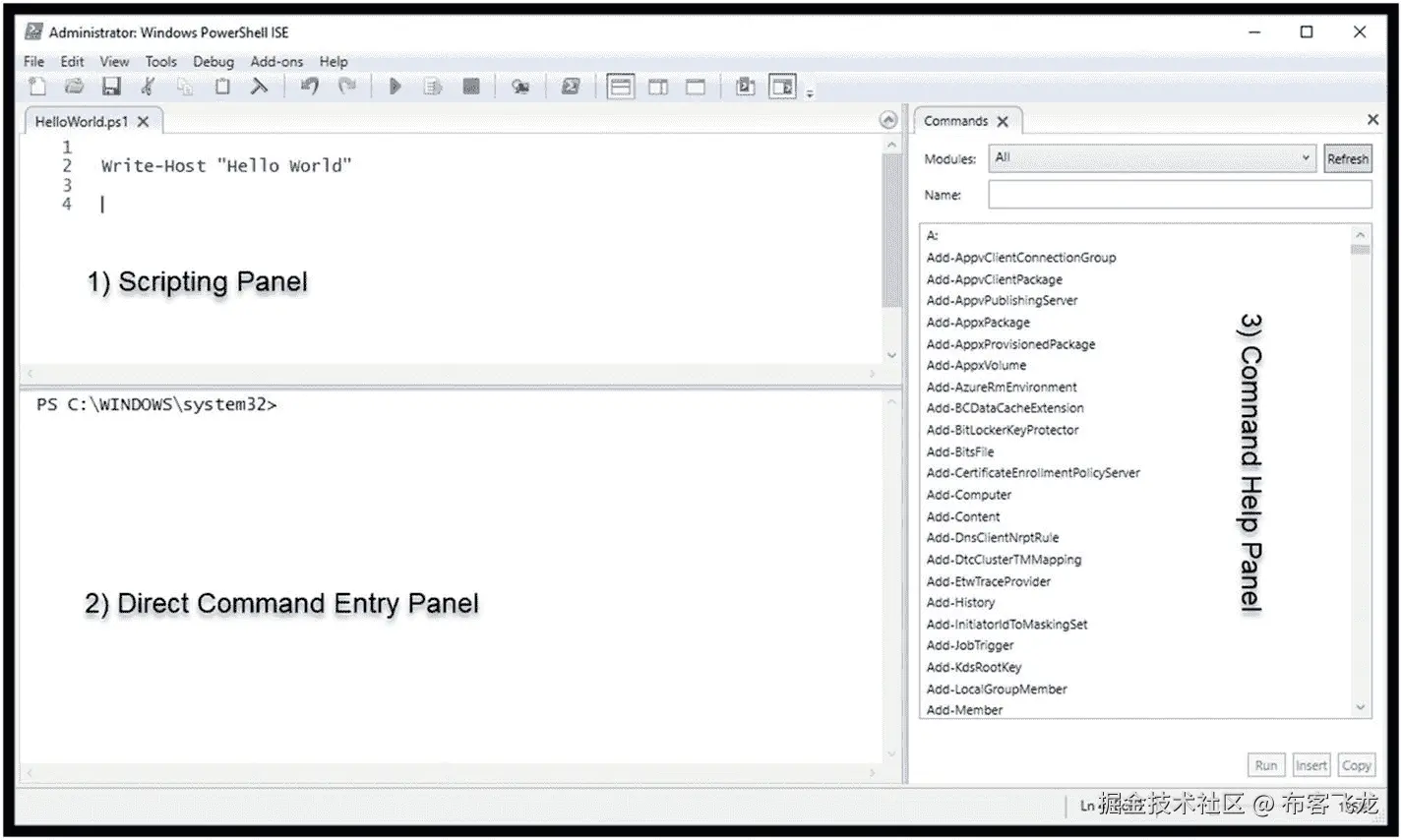Click the script pane scrollbar down arrow
Image resolution: width=1402 pixels, height=840 pixels.
coord(891,355)
